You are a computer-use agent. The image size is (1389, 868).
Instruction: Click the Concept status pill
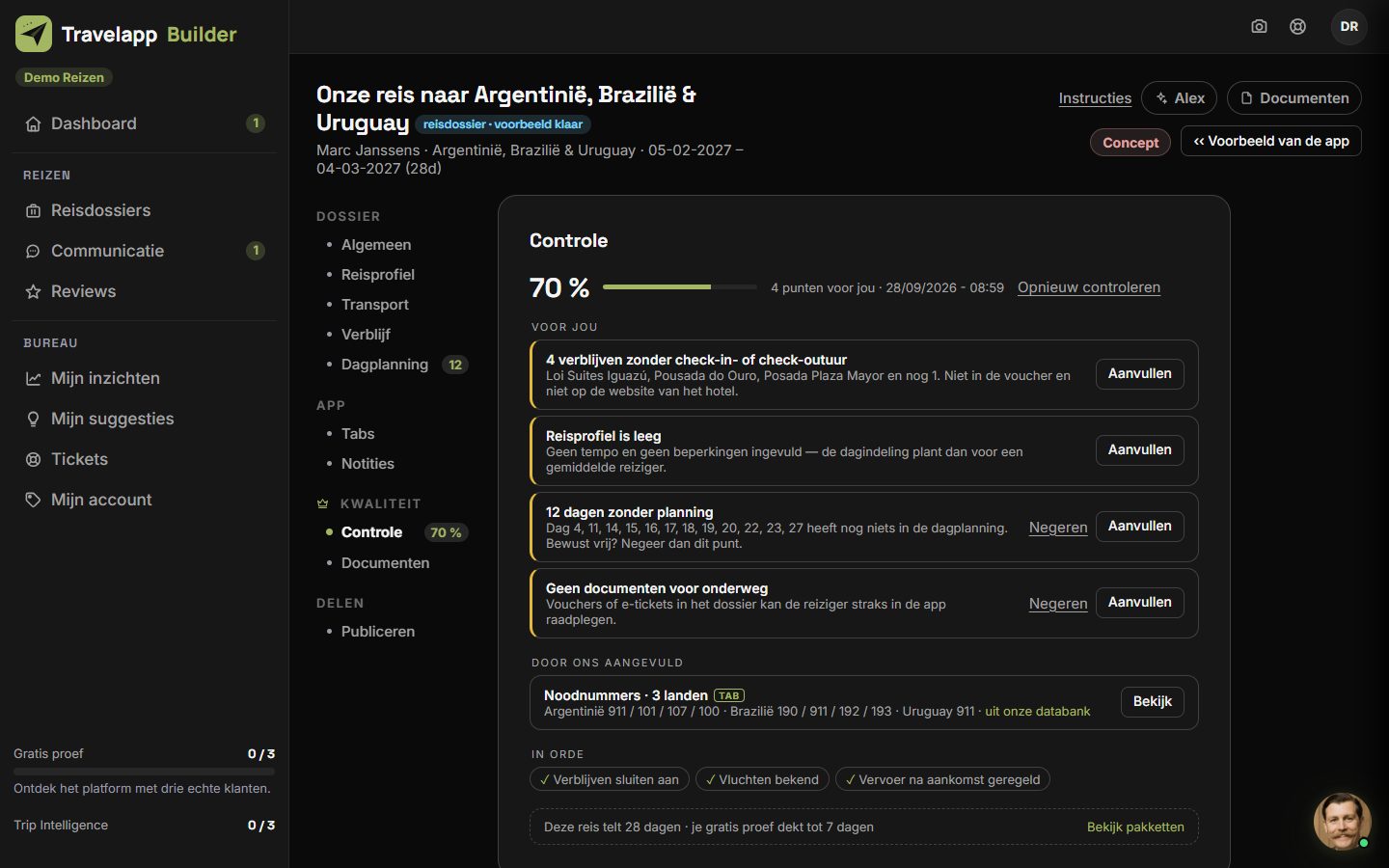1130,143
